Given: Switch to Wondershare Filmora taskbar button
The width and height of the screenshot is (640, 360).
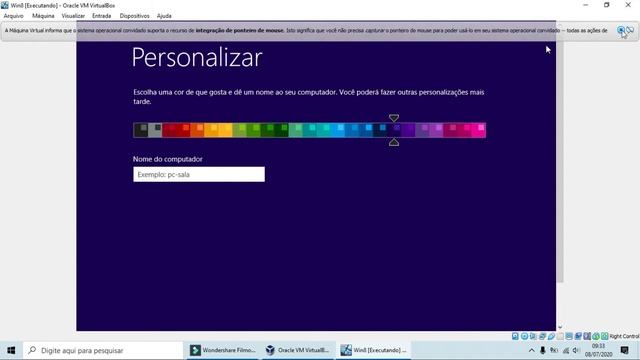Looking at the screenshot, I should coord(222,350).
